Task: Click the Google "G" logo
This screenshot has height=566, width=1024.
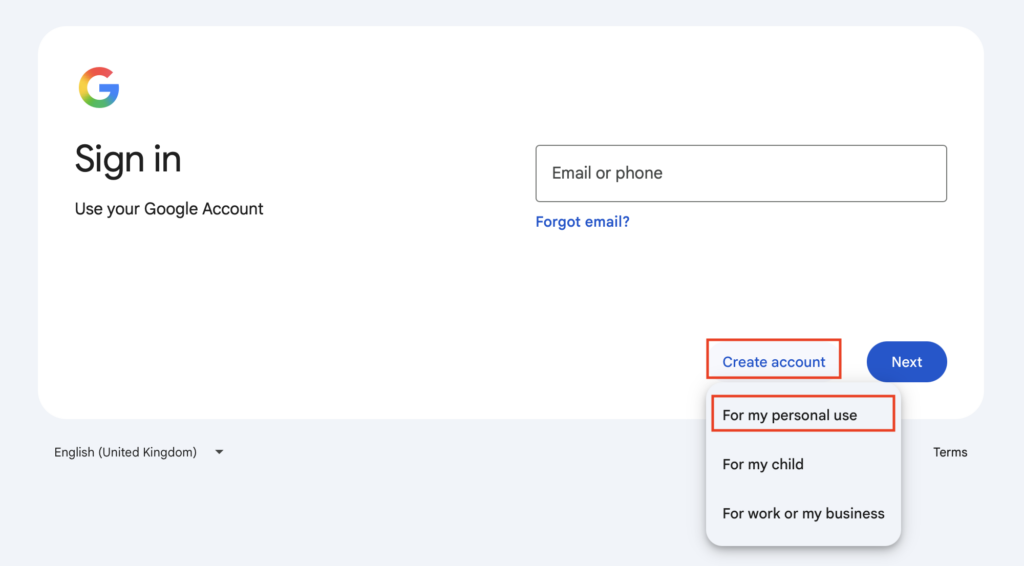Action: click(x=99, y=87)
